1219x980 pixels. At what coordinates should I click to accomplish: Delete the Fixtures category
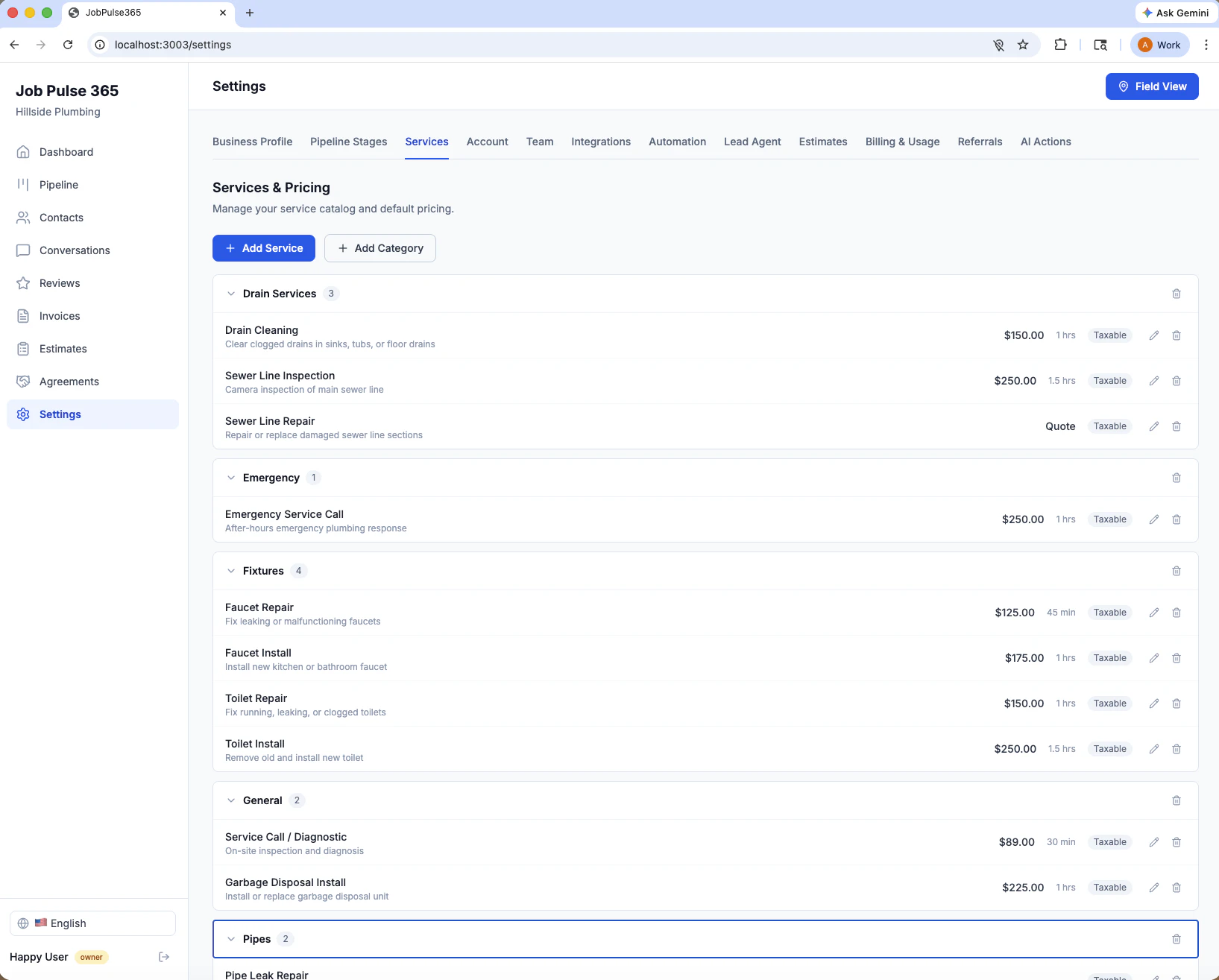(1177, 571)
